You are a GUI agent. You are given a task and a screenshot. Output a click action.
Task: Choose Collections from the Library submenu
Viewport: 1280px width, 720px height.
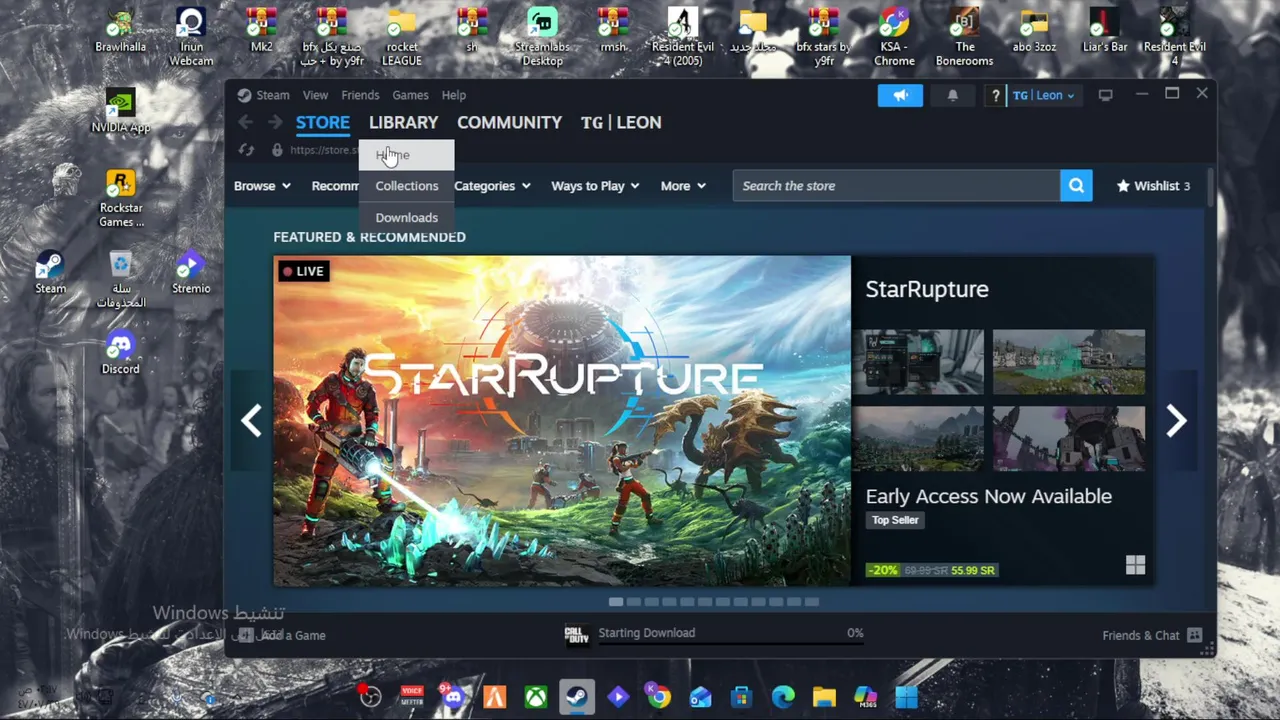click(407, 186)
